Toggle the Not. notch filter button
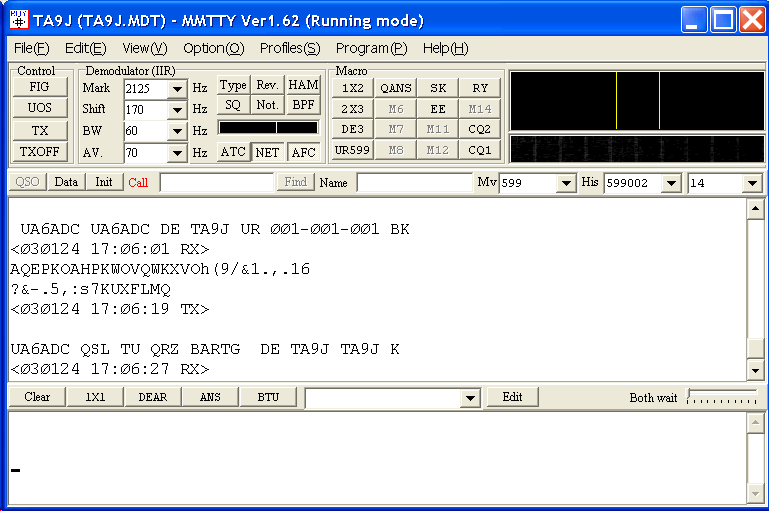769x511 pixels. (267, 105)
